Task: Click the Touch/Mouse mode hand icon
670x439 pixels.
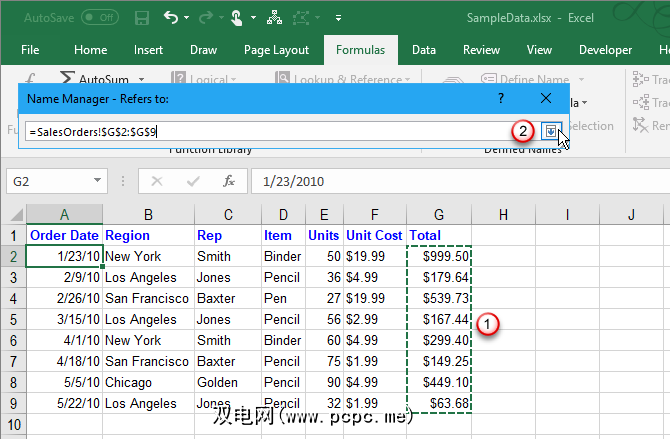Action: pyautogui.click(x=236, y=18)
